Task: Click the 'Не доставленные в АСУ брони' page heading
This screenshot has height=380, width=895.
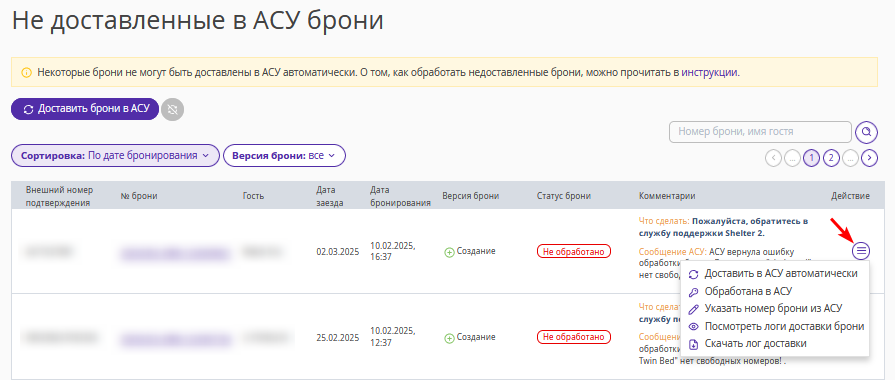Action: point(197,22)
